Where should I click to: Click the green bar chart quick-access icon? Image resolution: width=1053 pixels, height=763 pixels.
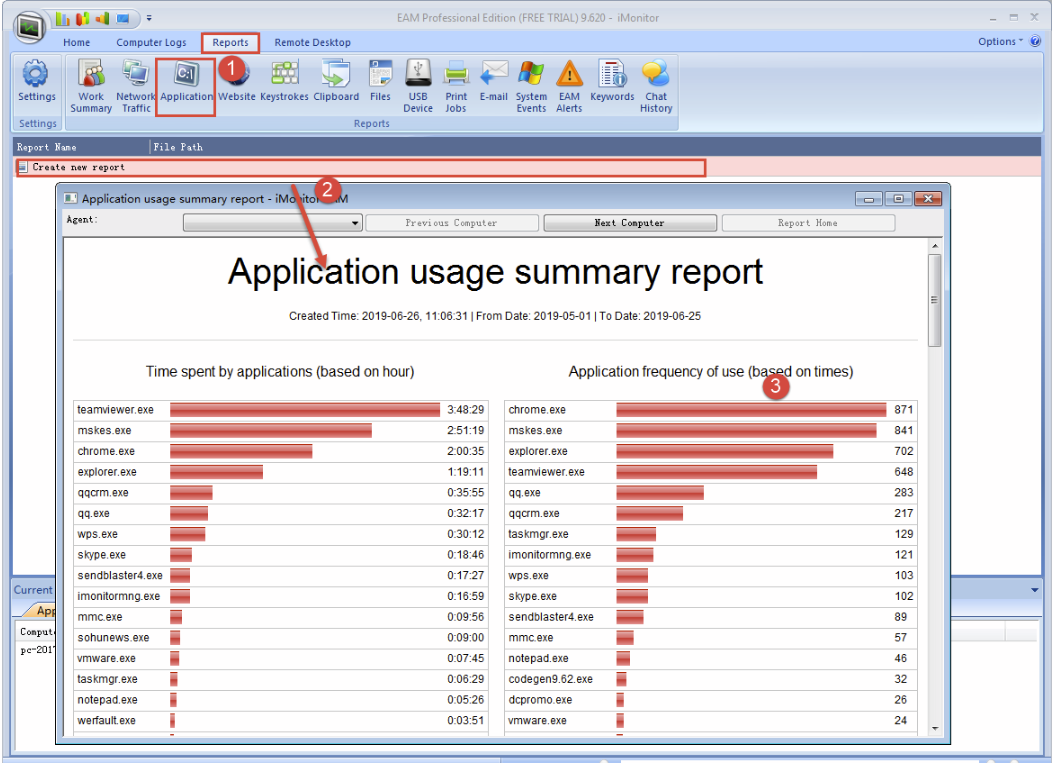tap(62, 18)
